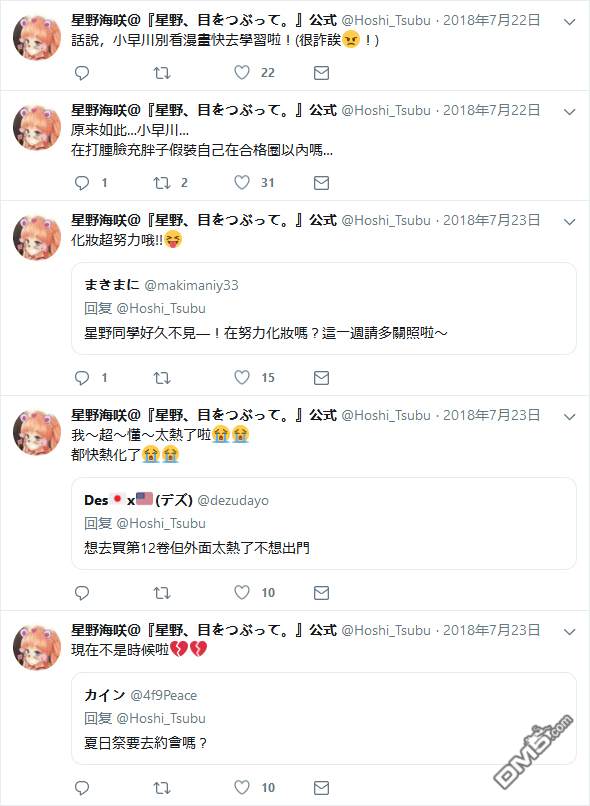The width and height of the screenshot is (590, 806).
Task: Open the quoted tweet asking 夏日祭要去約會嗎
Action: [x=324, y=718]
